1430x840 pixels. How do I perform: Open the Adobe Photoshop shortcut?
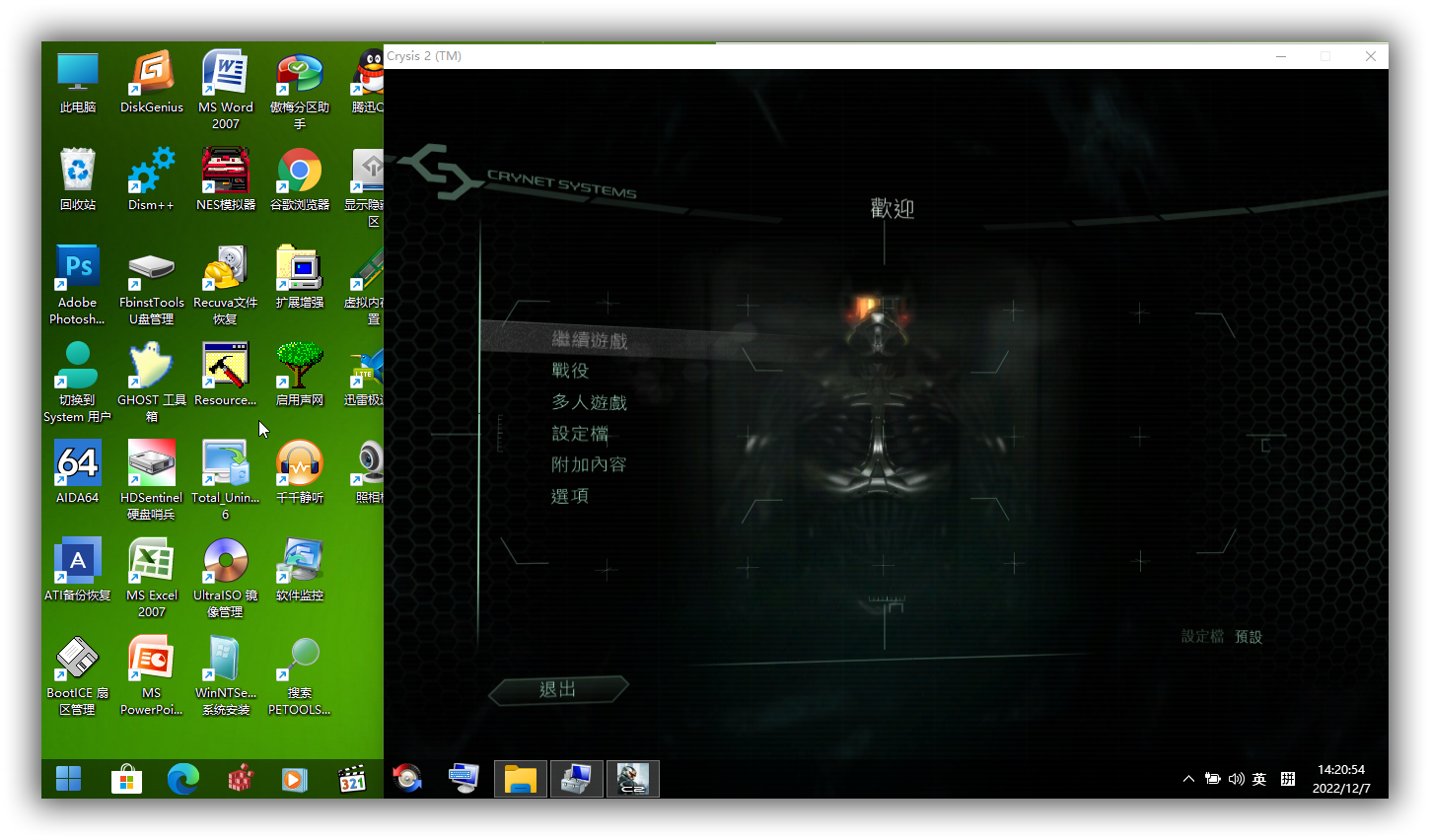coord(78,285)
